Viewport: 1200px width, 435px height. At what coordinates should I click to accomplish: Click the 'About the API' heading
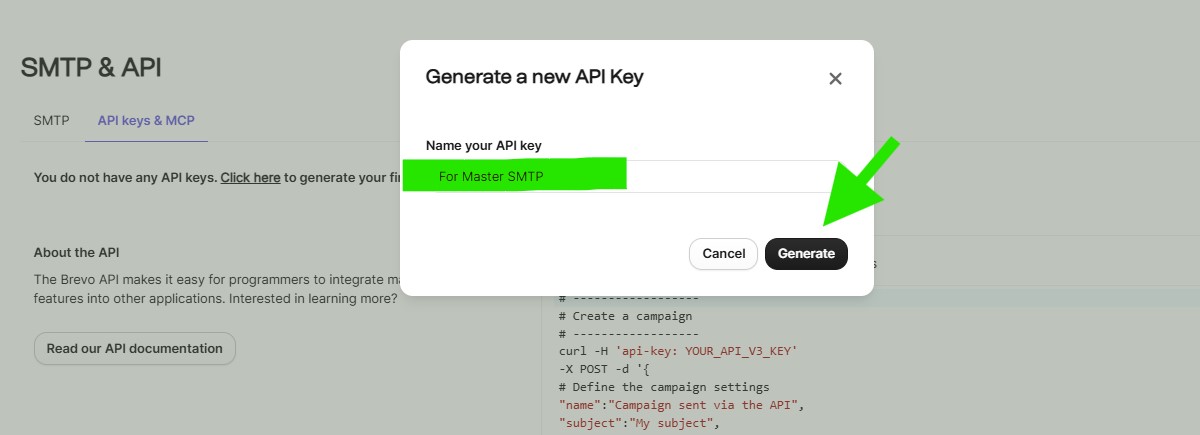coord(76,253)
